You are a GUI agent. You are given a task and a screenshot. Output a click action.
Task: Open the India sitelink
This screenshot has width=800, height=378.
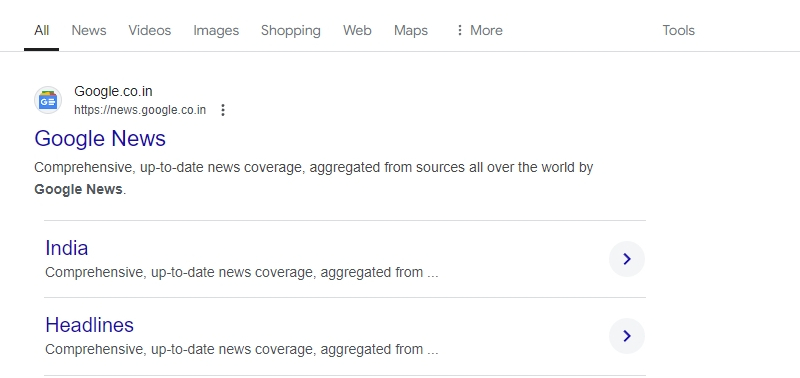click(x=66, y=248)
